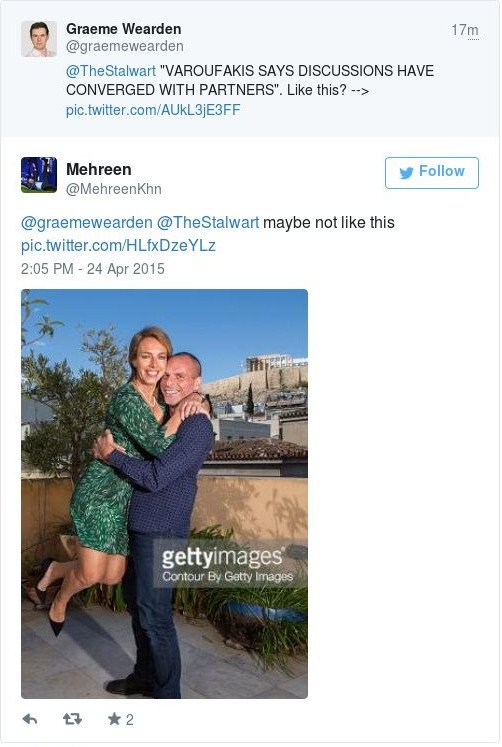Viewport: 502px width, 747px height.
Task: Favorite the tweet with the star icon
Action: click(114, 718)
